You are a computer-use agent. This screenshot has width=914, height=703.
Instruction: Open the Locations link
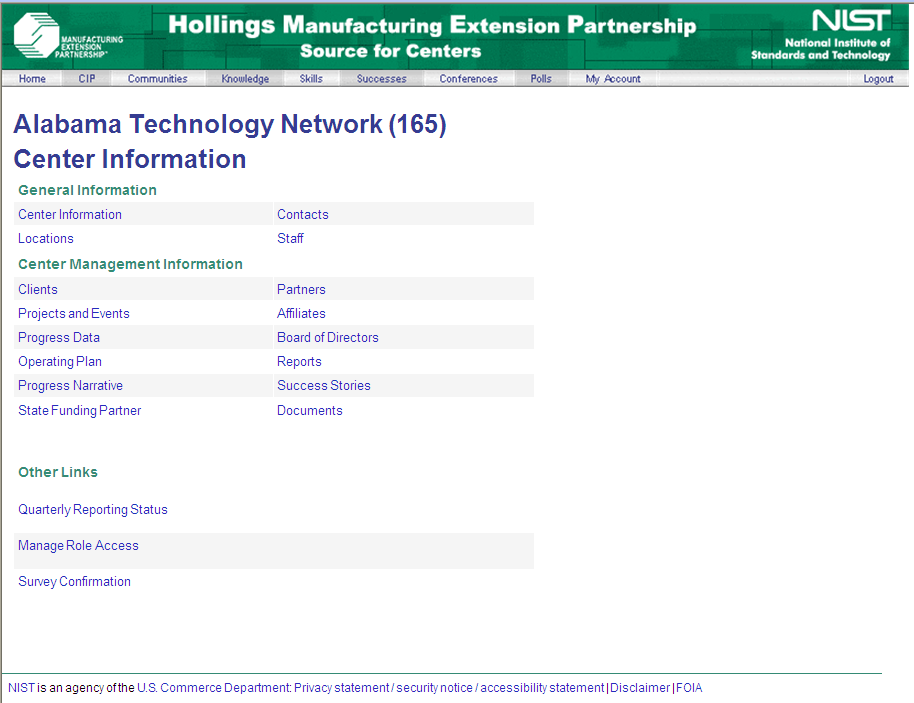pyautogui.click(x=45, y=238)
